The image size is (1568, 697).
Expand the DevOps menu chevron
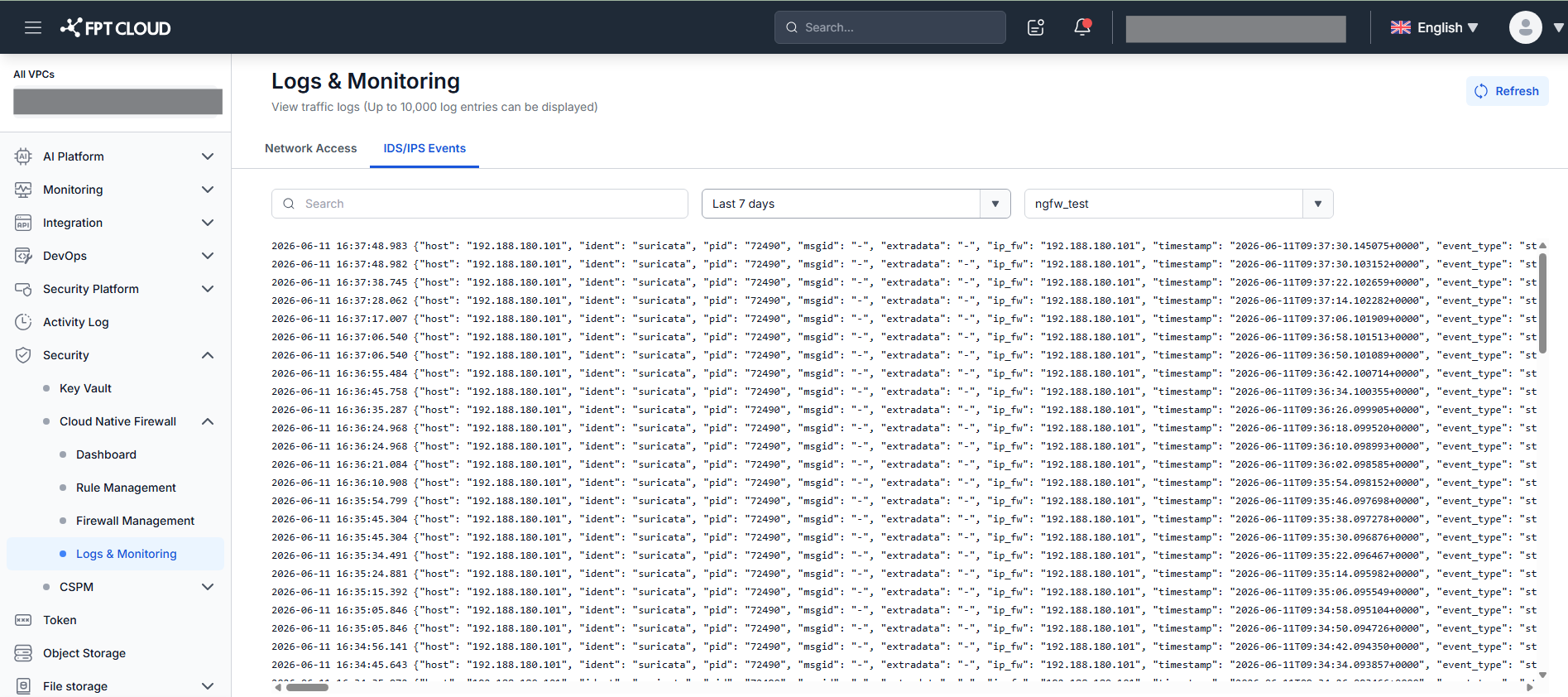pos(208,256)
